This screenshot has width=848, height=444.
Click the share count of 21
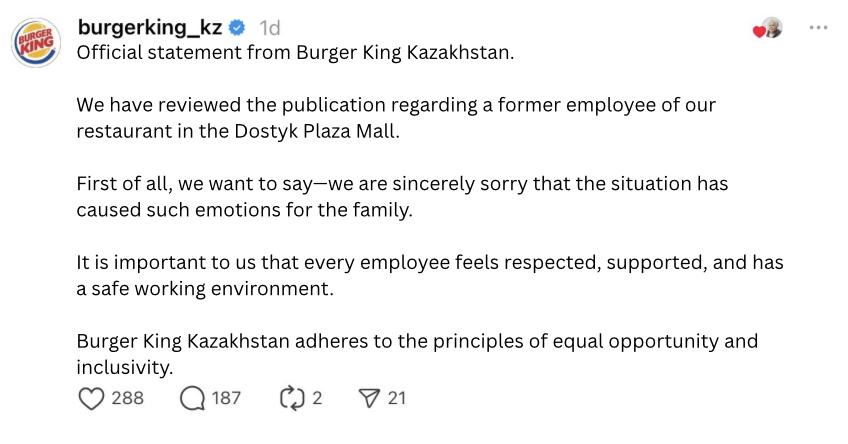click(x=397, y=398)
